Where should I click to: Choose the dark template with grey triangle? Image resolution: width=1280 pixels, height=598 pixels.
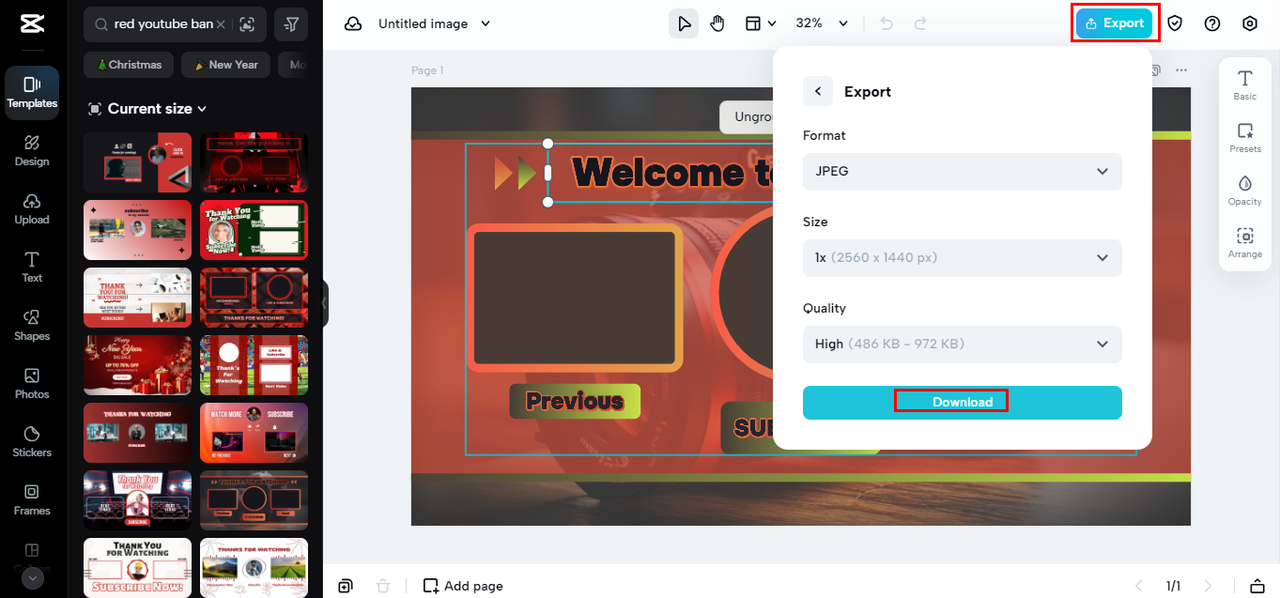137,162
